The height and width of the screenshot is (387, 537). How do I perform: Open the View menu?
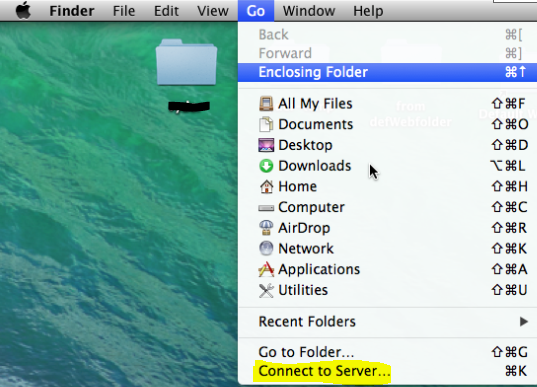[x=213, y=11]
